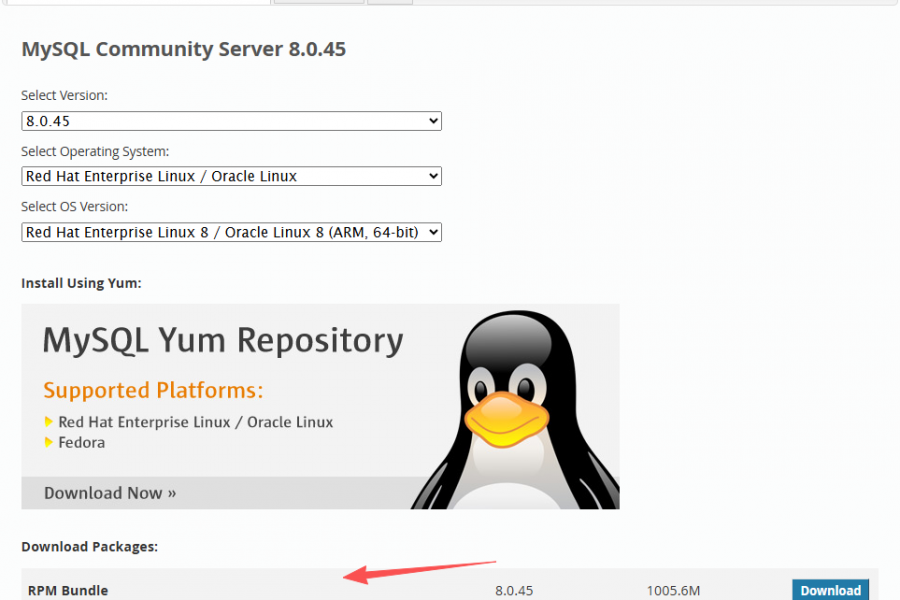
Task: Click the red arrow annotation pointing to RPM Bundle
Action: (420, 570)
